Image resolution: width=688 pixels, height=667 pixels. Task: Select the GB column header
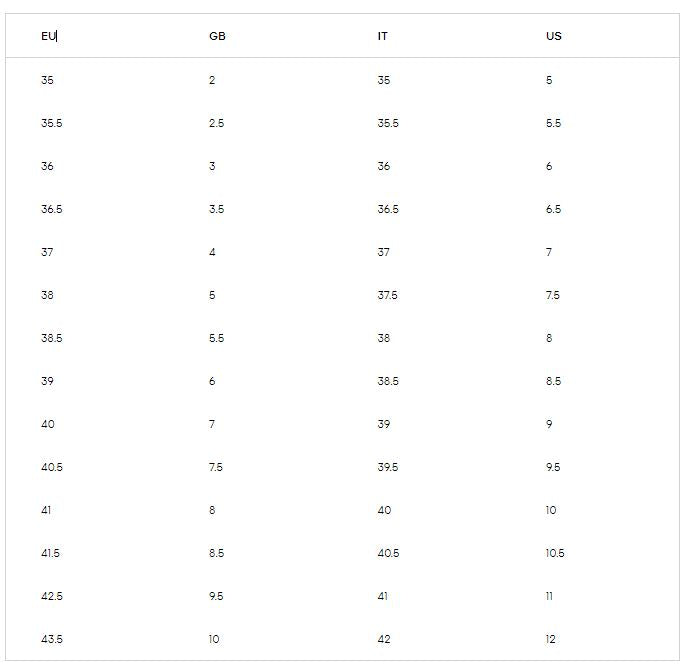coord(217,36)
